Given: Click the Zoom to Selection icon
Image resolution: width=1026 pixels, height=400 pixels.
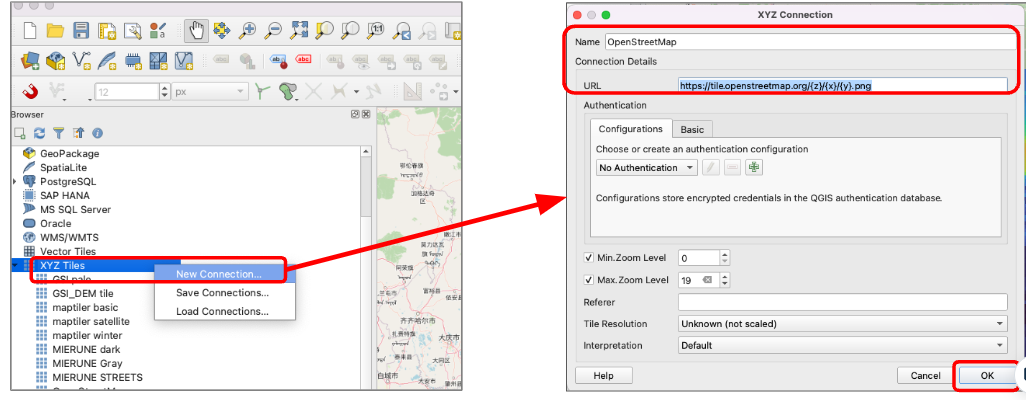Looking at the screenshot, I should pyautogui.click(x=325, y=29).
